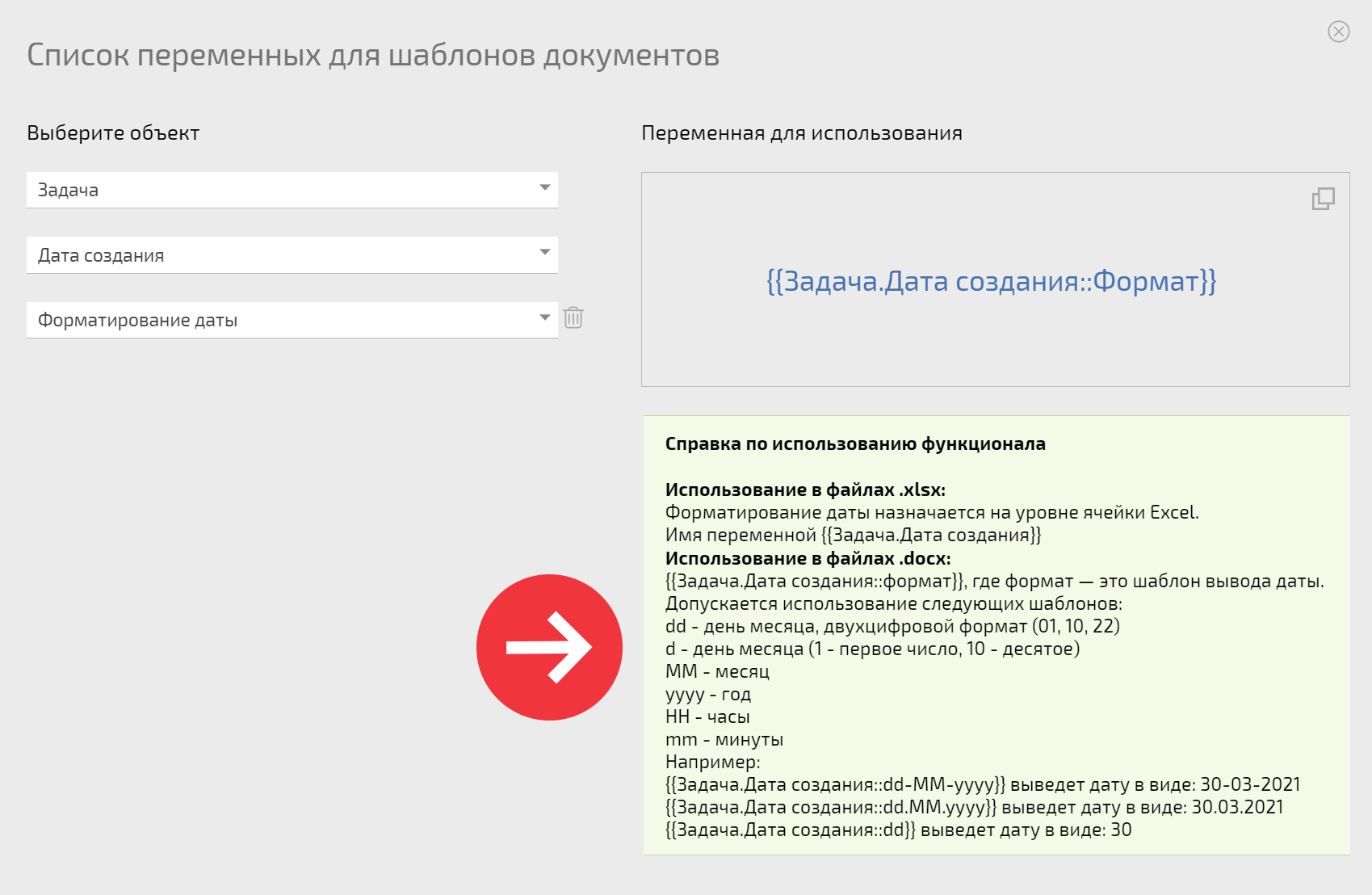The width and height of the screenshot is (1372, 895).
Task: Delete the date formatting row
Action: [x=573, y=317]
